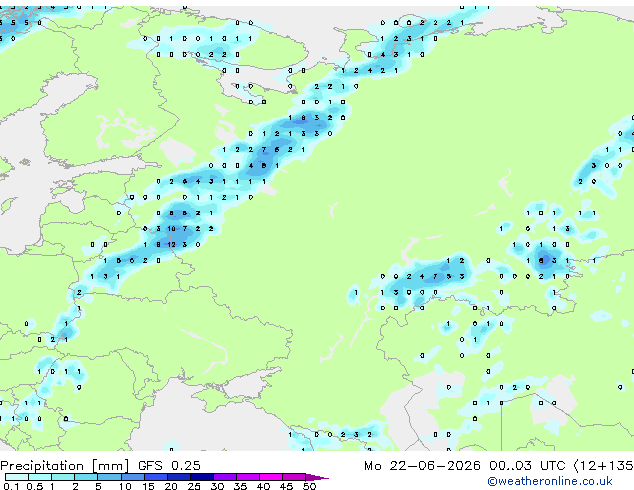This screenshot has width=634, height=490.
Task: Click the '25' legend scale label
Action: tap(194, 486)
